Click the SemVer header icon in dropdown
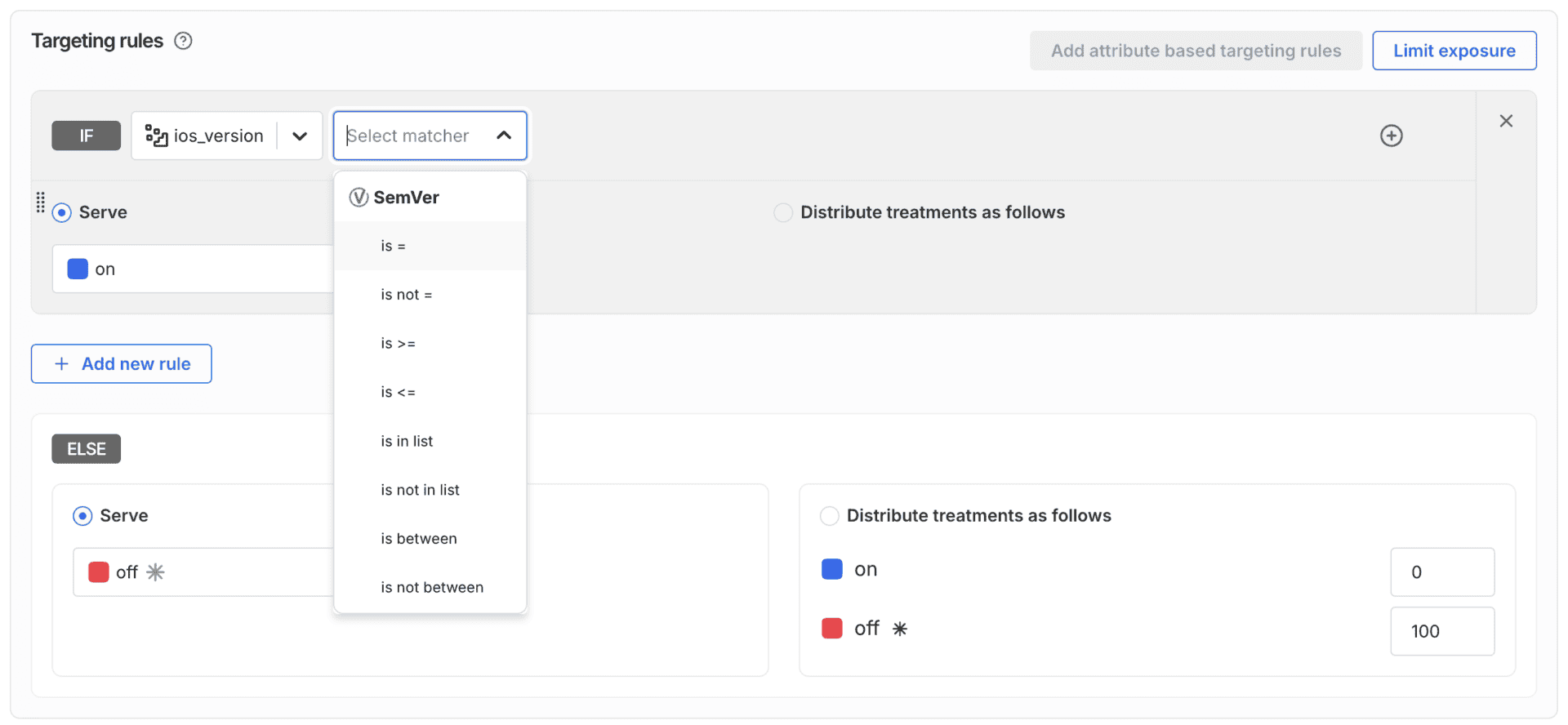This screenshot has width=1568, height=725. coord(358,198)
